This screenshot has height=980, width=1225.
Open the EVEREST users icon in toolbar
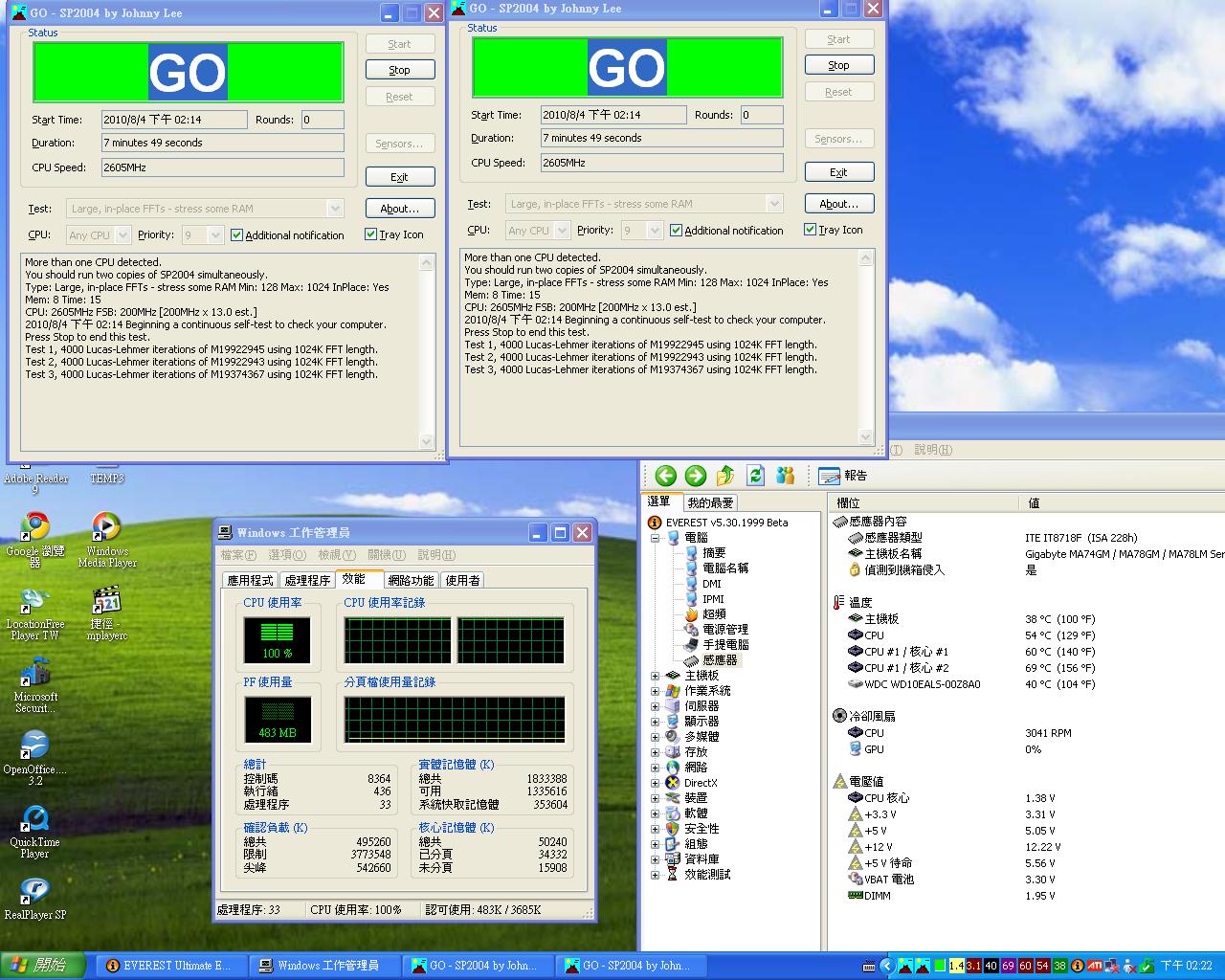(786, 476)
